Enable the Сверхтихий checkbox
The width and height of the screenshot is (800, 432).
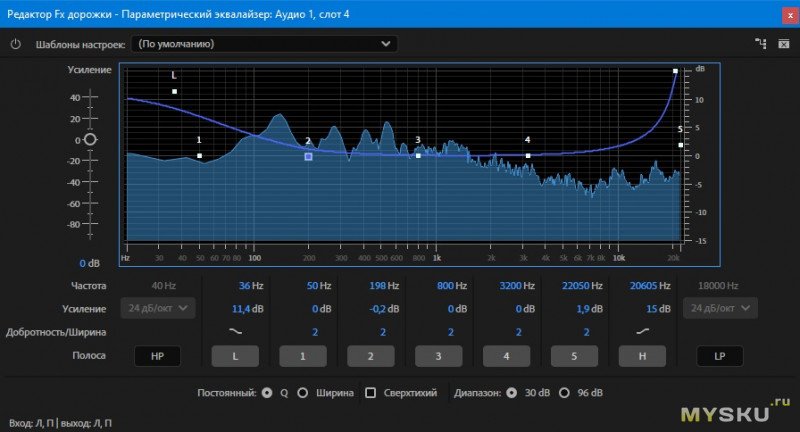371,393
